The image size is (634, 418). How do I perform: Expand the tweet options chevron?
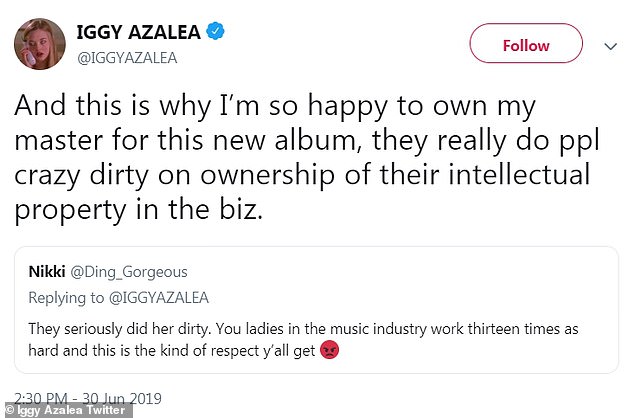point(610,45)
